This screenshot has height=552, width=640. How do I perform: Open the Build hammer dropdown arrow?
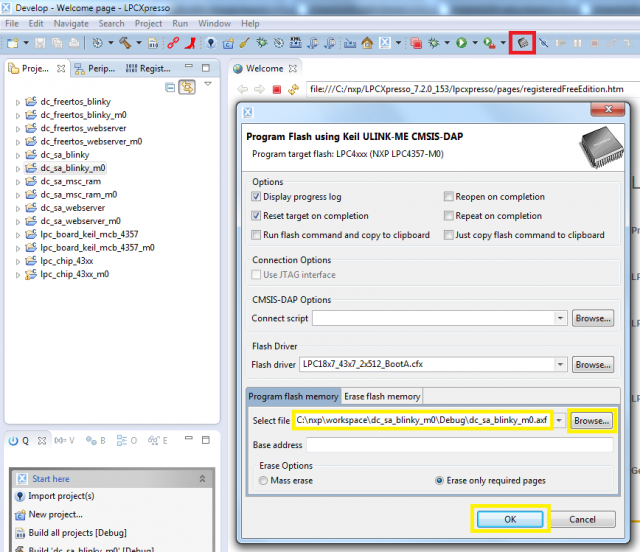[139, 43]
